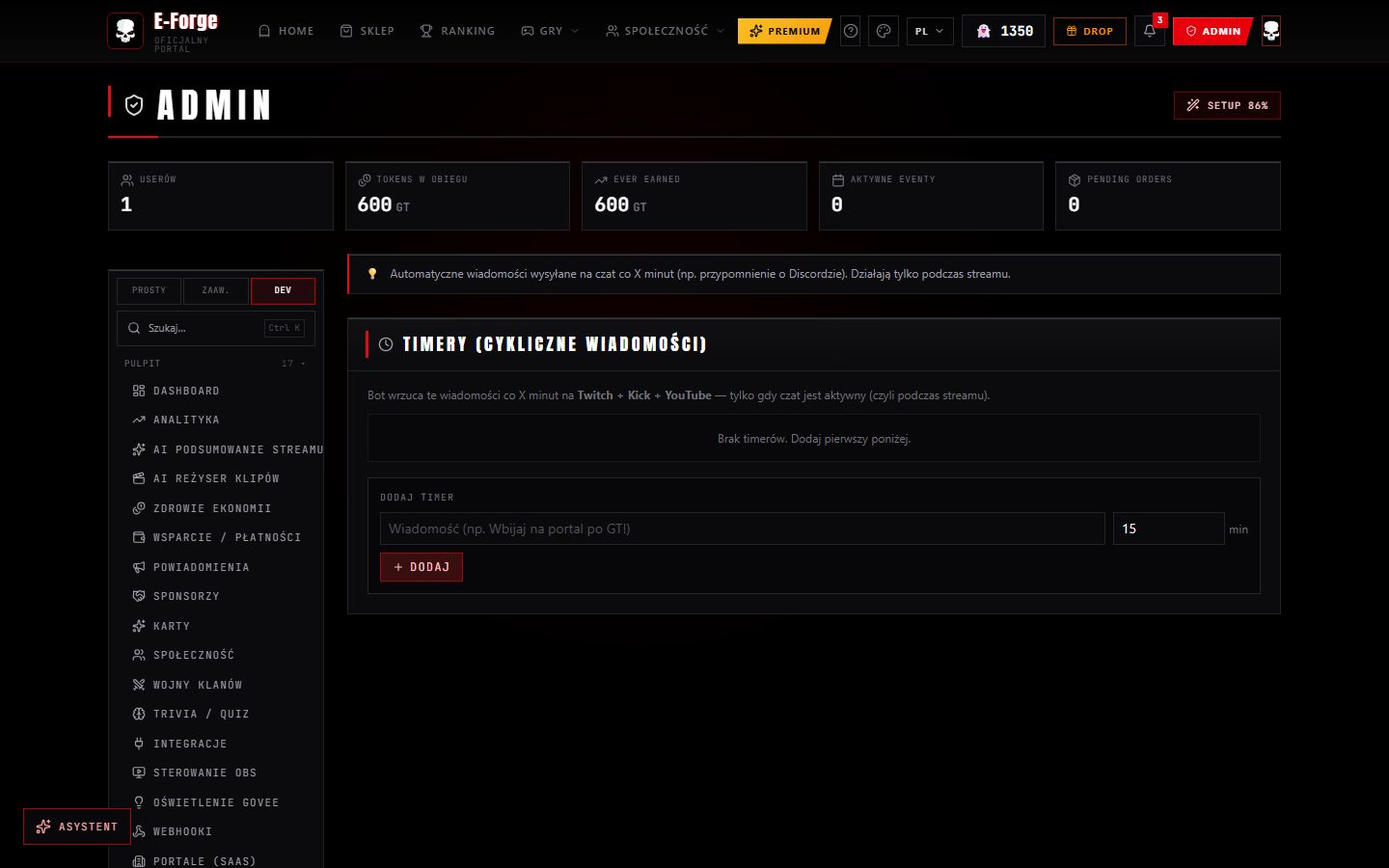Open the theme palette icon
This screenshot has width=1389, height=868.
pos(884,31)
